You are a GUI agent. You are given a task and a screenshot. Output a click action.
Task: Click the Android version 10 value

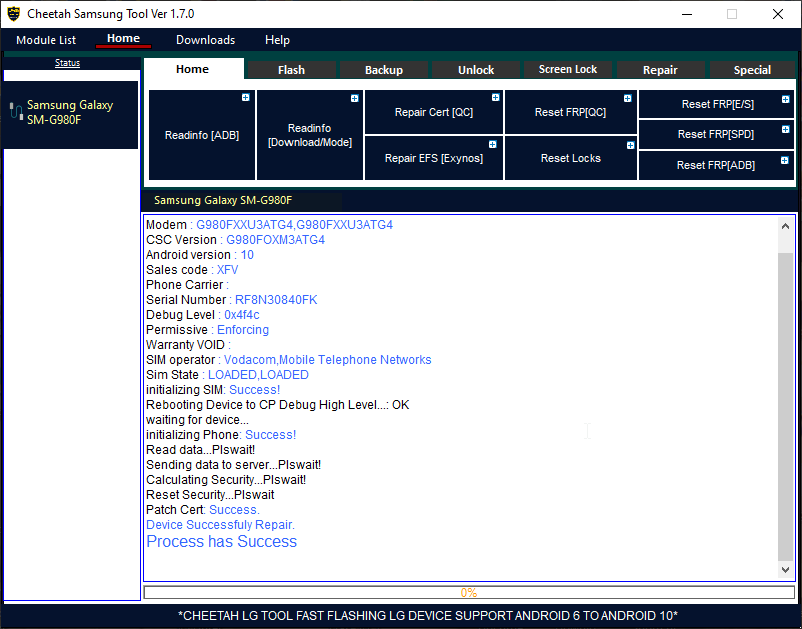tap(247, 255)
